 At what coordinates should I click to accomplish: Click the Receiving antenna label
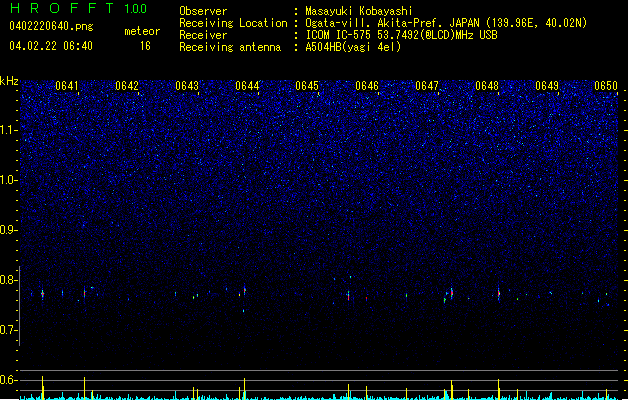230,47
